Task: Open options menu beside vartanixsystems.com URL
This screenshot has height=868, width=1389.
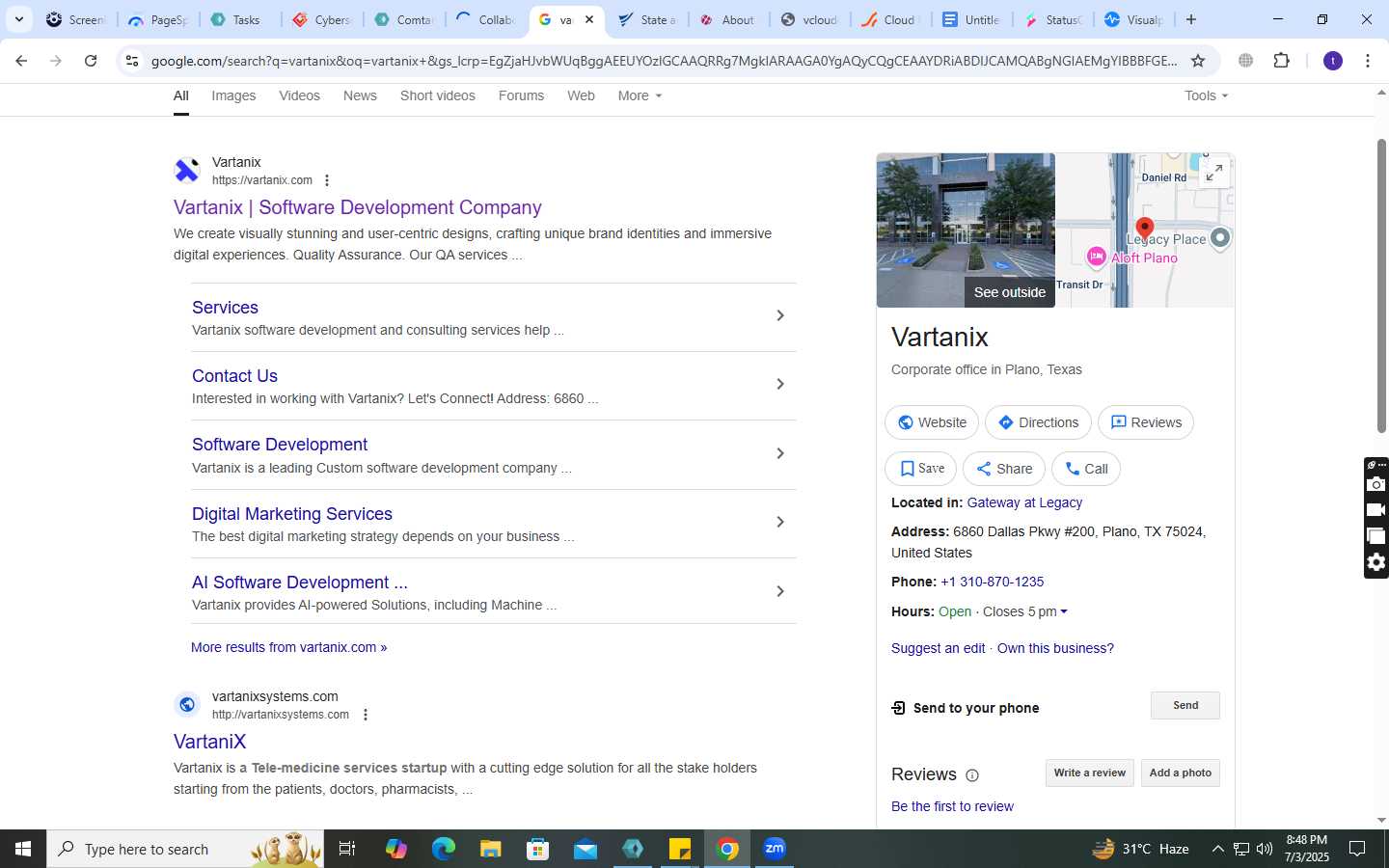Action: 365,715
